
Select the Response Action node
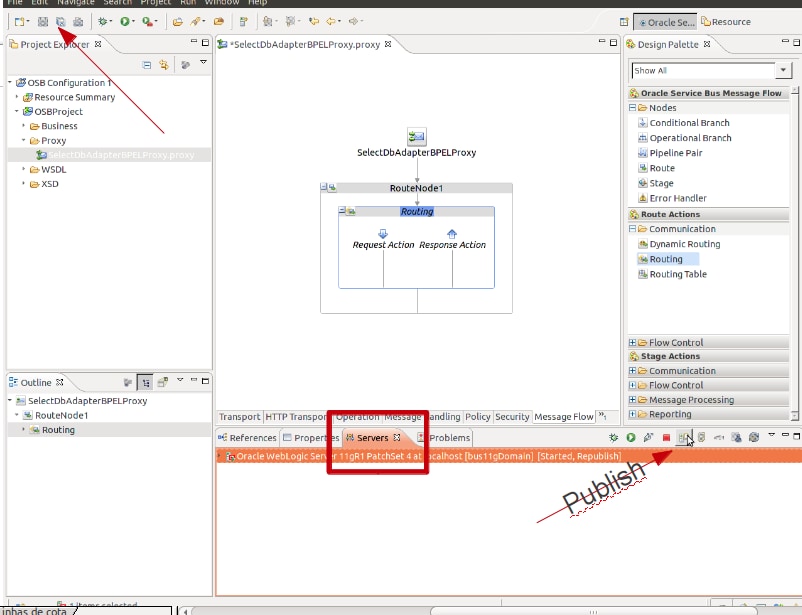pyautogui.click(x=452, y=240)
